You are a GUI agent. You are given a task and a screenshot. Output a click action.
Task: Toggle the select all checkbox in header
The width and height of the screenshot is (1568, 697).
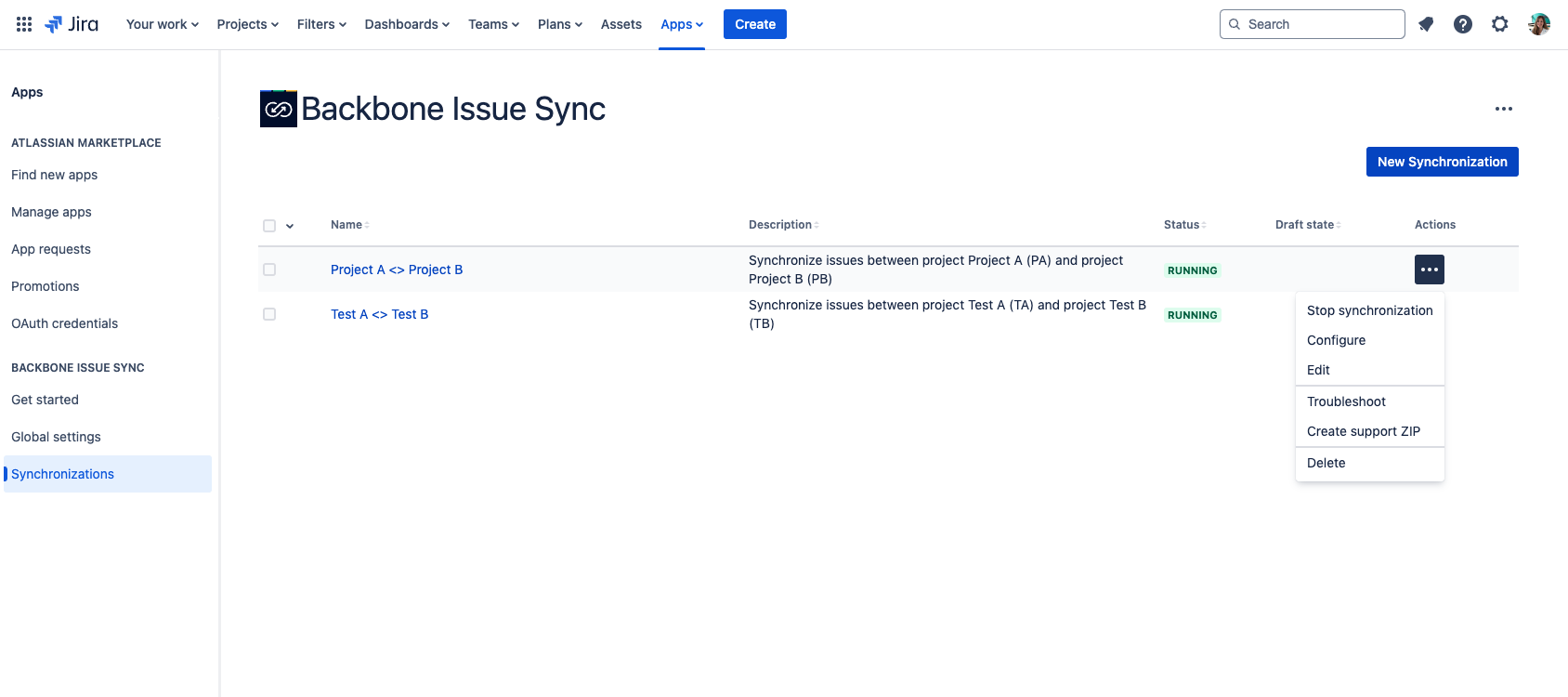(x=269, y=226)
